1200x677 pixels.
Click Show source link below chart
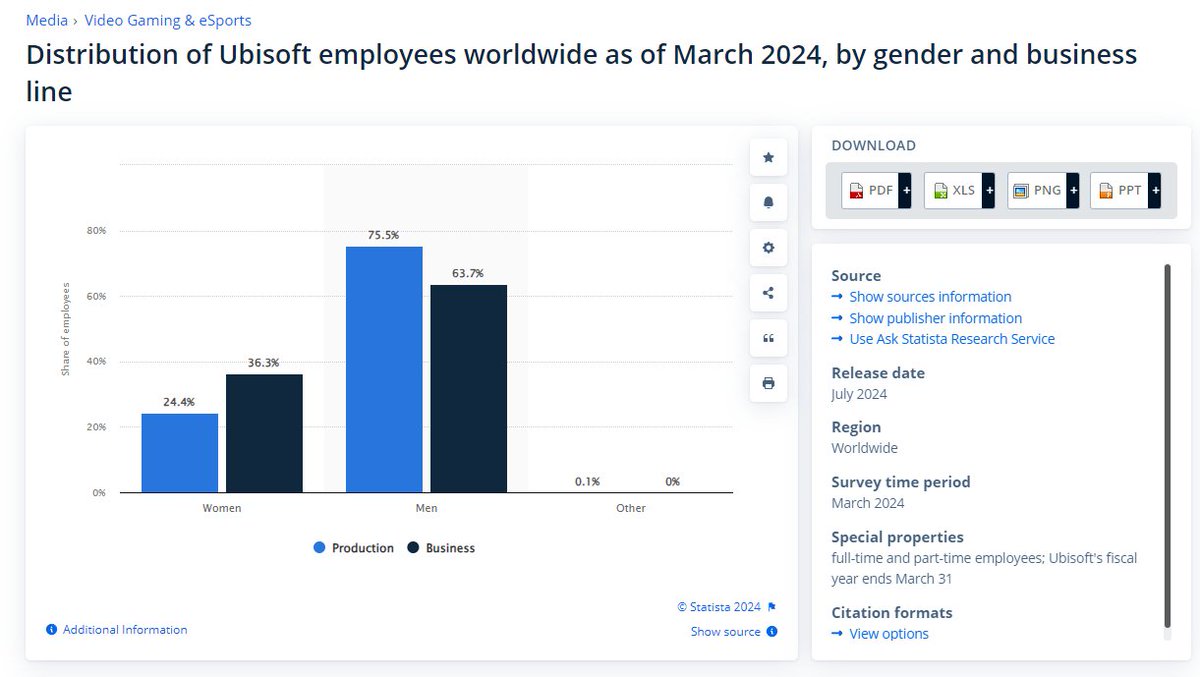[725, 632]
